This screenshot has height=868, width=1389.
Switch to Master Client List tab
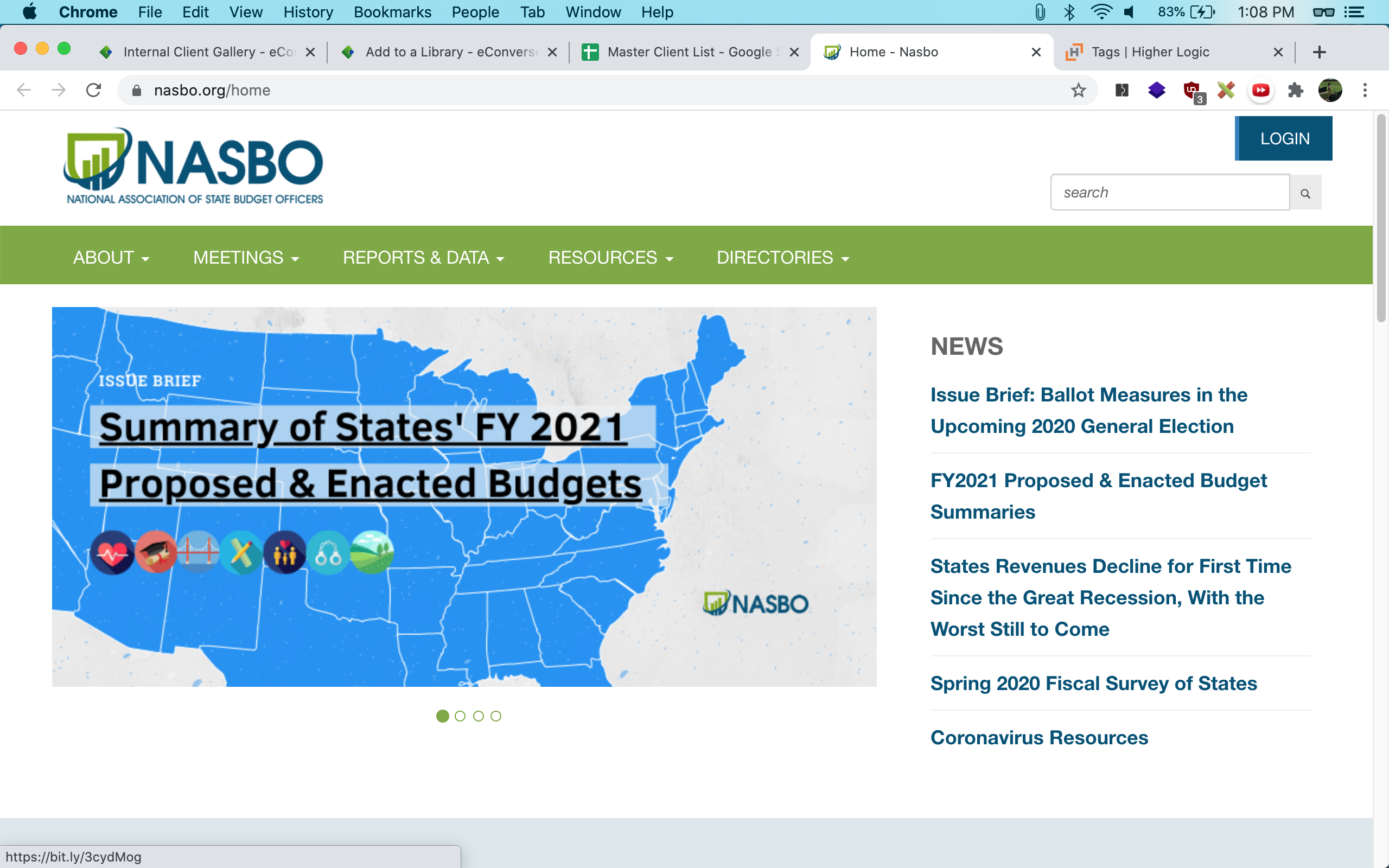coord(689,52)
